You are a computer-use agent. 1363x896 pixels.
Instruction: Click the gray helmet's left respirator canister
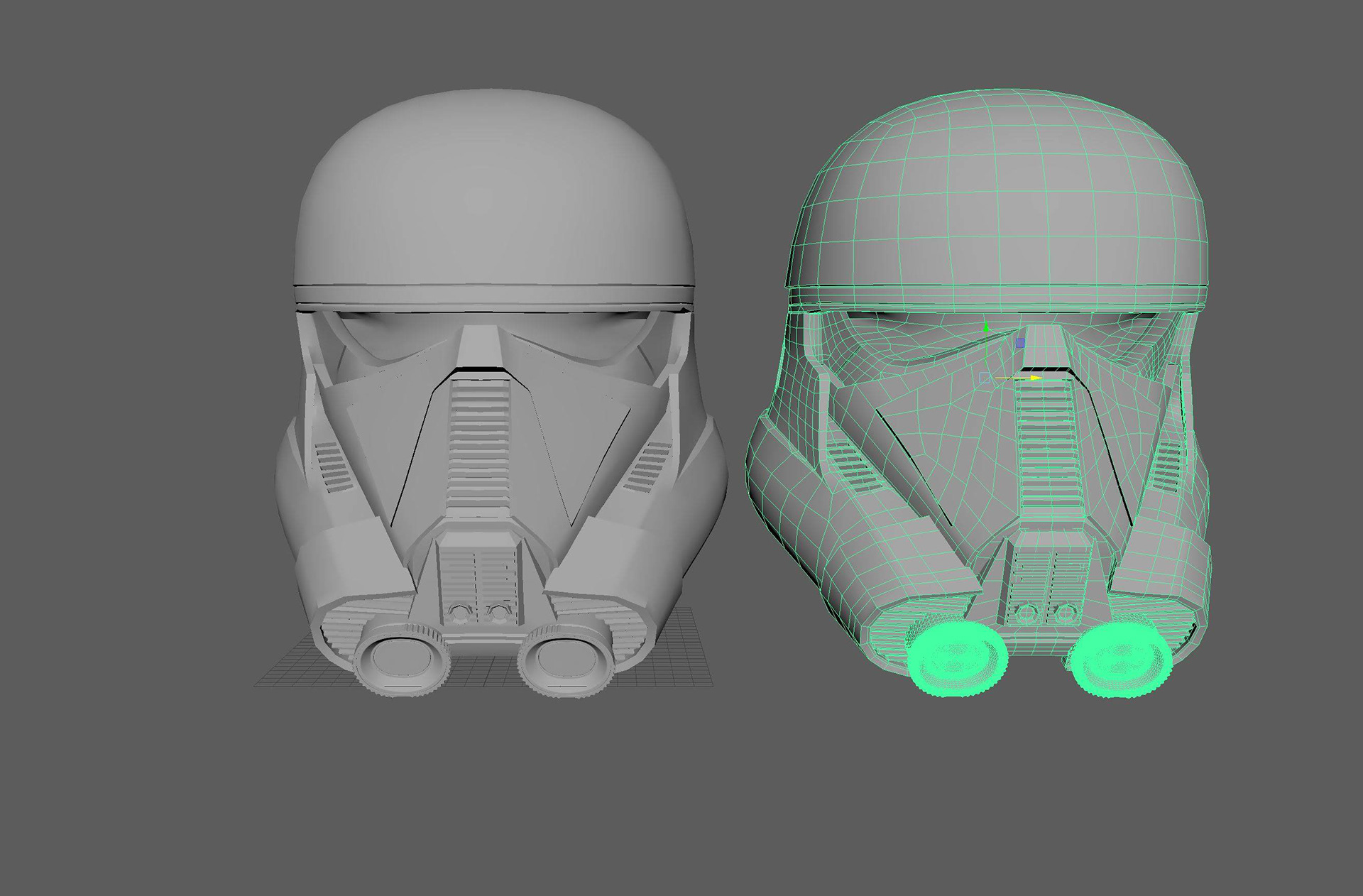pos(402,660)
